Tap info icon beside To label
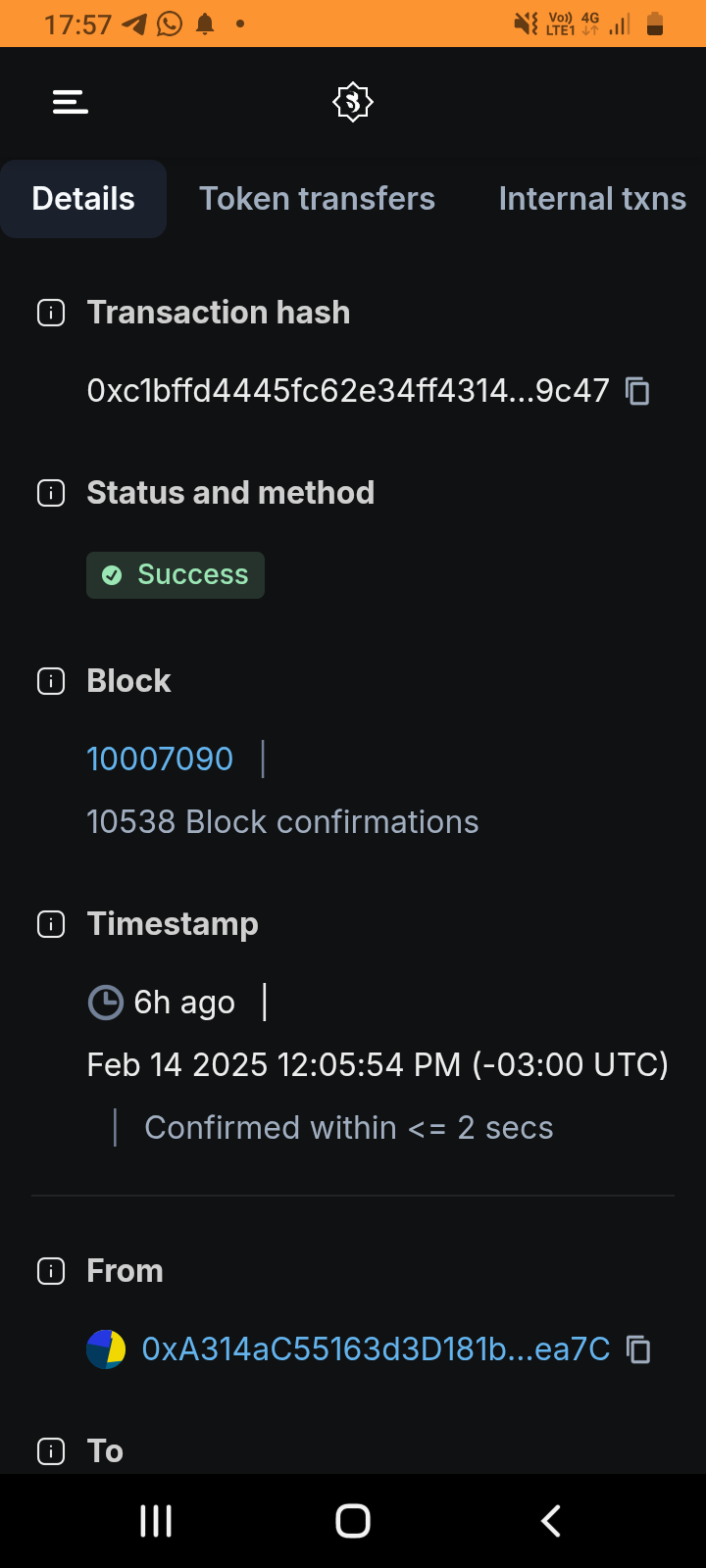The width and height of the screenshot is (706, 1568). 51,1451
